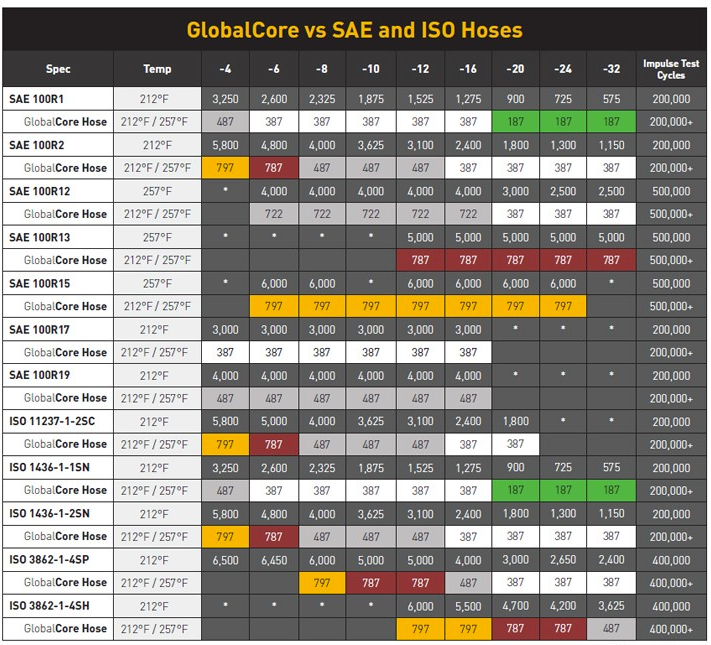Click the '575' cell in SAE 100R1 row
This screenshot has width=711, height=645.
pyautogui.click(x=611, y=99)
